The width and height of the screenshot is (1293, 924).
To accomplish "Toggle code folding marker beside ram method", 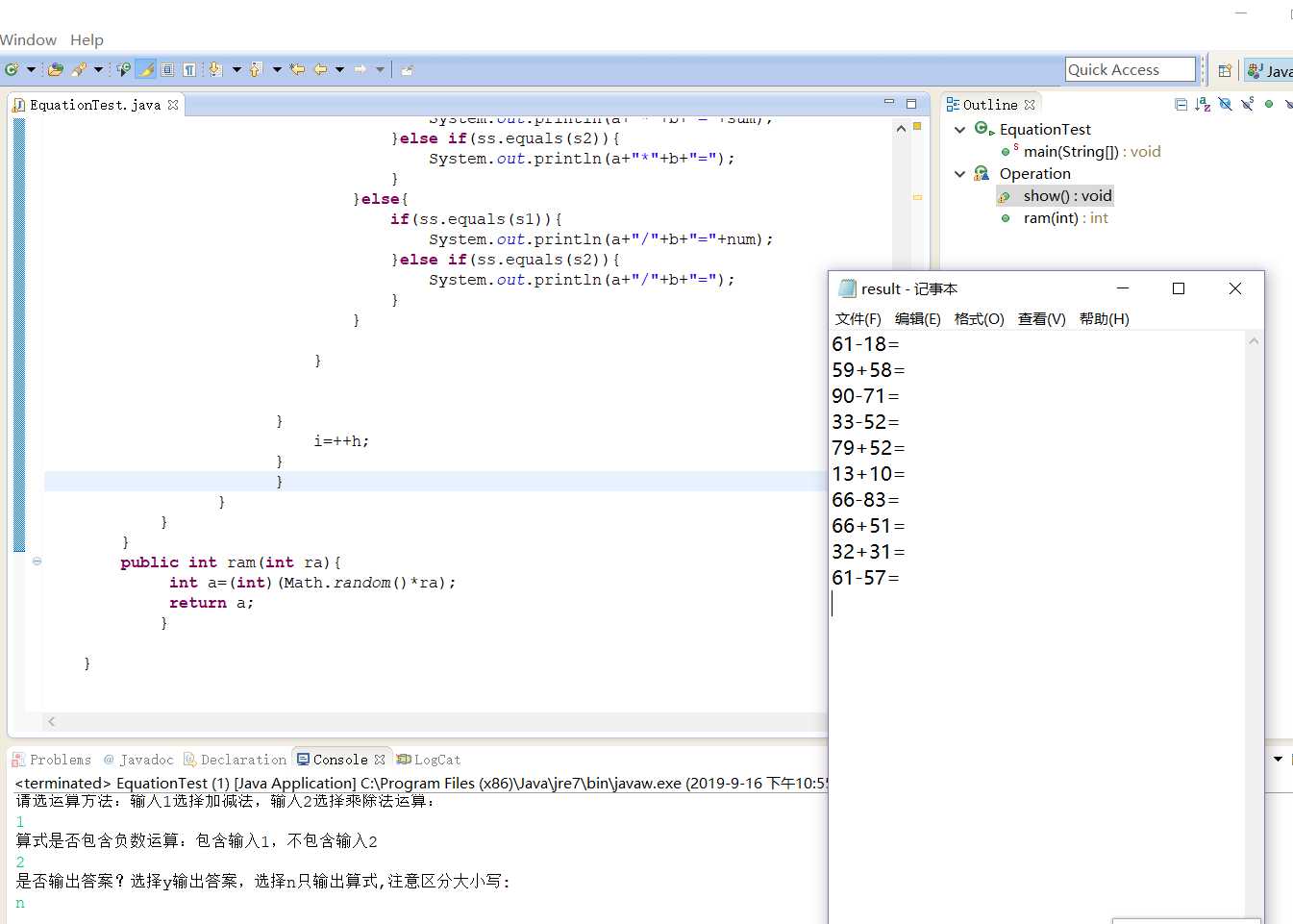I will point(37,562).
